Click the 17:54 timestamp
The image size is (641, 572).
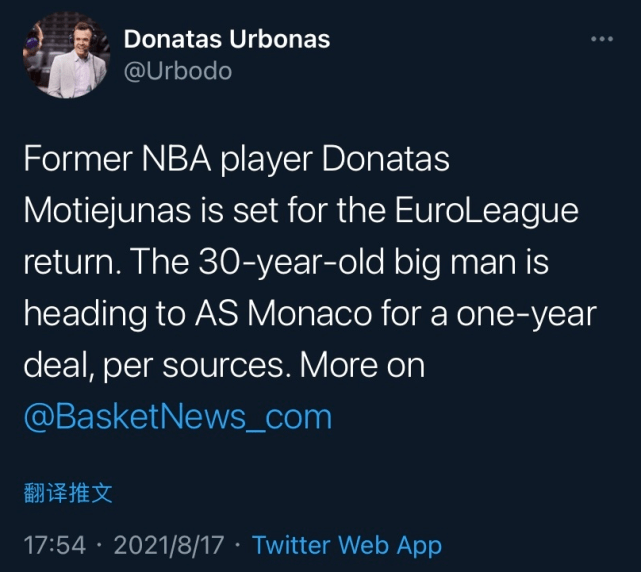[x=51, y=546]
